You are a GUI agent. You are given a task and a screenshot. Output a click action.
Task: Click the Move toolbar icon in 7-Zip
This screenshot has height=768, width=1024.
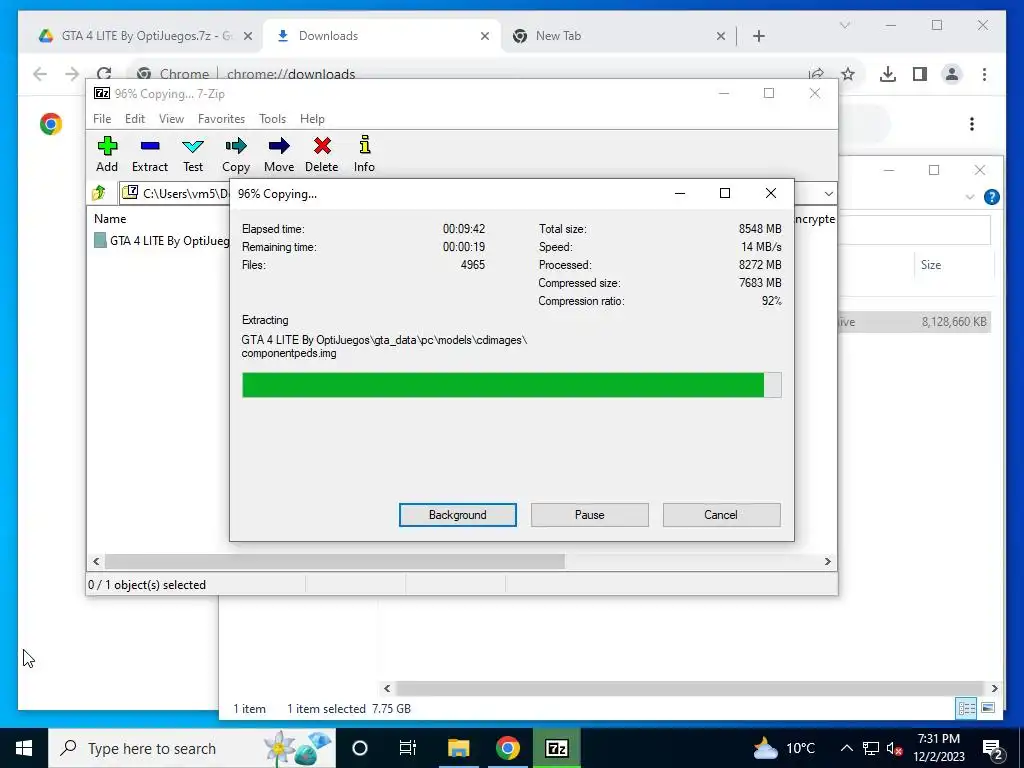279,154
